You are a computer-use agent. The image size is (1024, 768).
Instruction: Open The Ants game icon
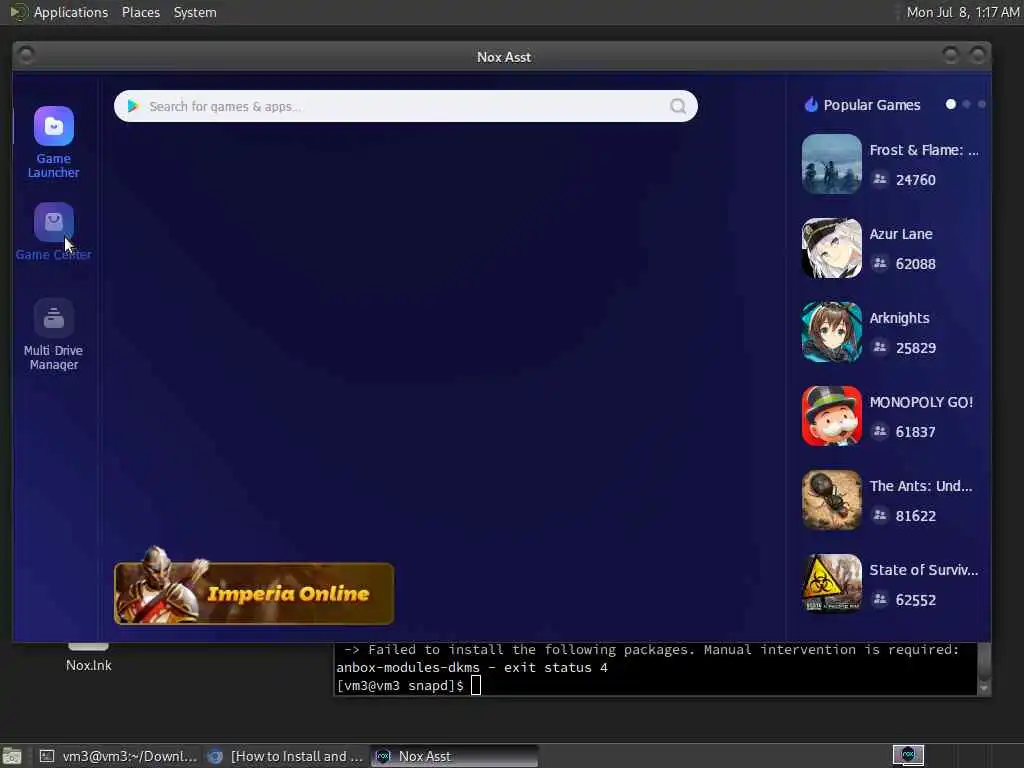(831, 500)
